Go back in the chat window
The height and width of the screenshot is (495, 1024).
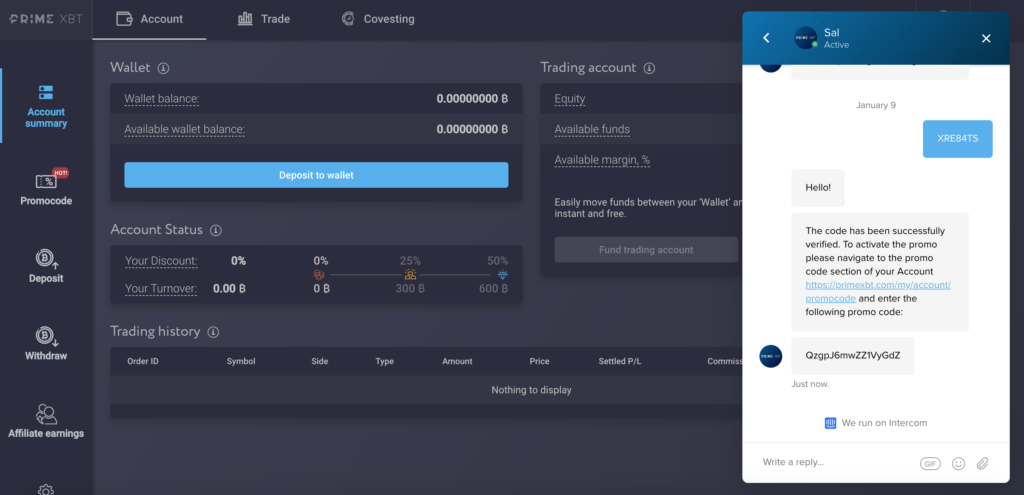[x=766, y=38]
